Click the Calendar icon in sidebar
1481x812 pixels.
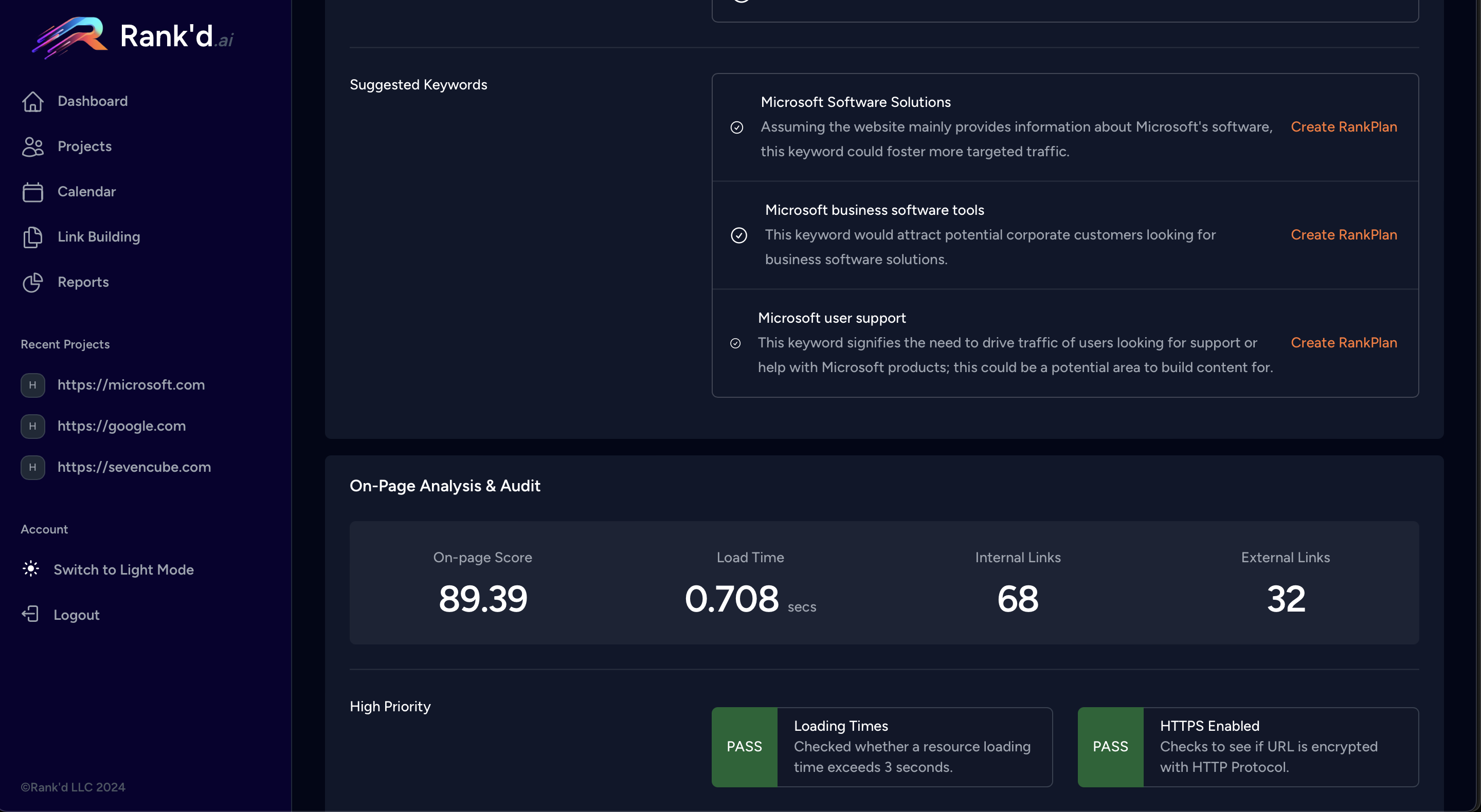[33, 192]
